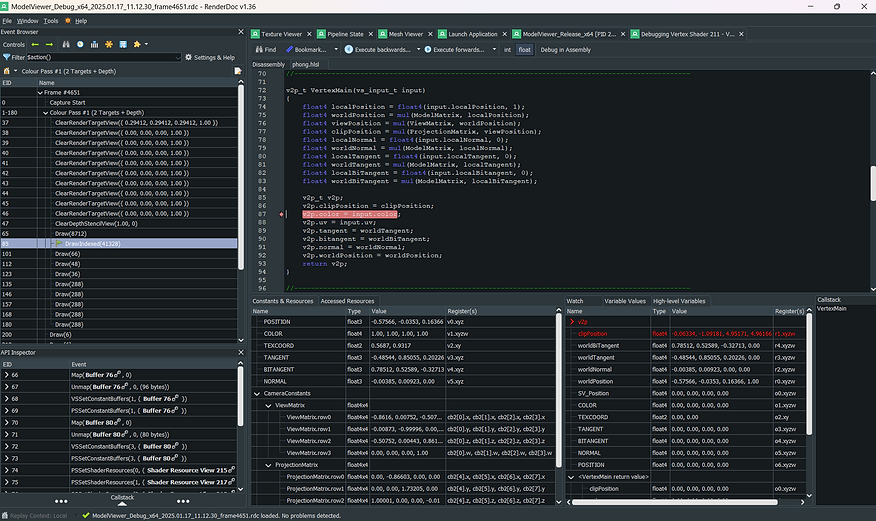The width and height of the screenshot is (876, 521).
Task: Open the Window menu
Action: [x=27, y=21]
